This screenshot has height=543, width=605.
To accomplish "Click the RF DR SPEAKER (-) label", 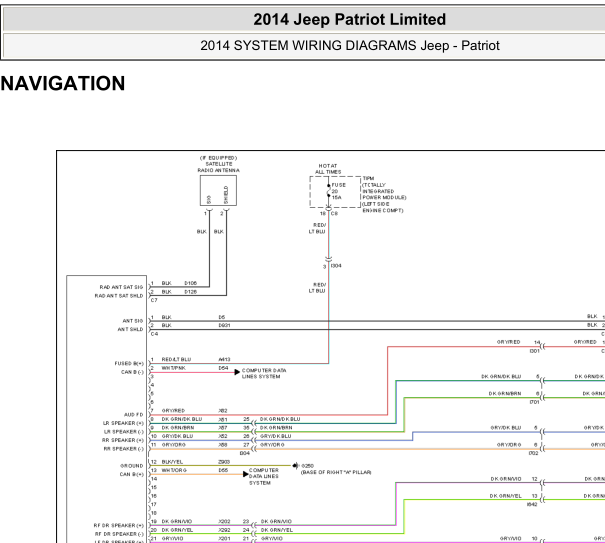I will 119,534.
